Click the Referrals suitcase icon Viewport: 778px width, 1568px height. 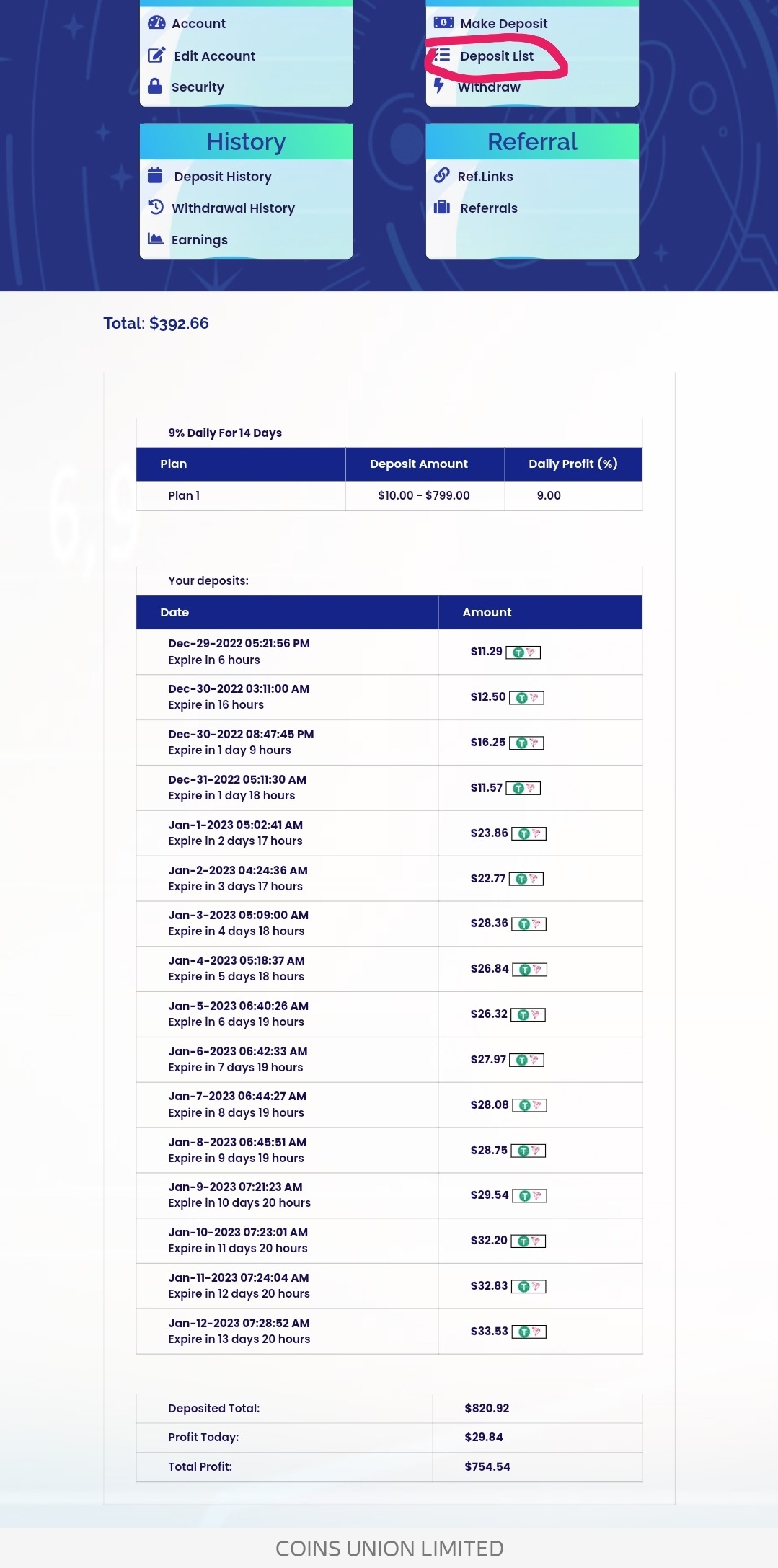442,208
